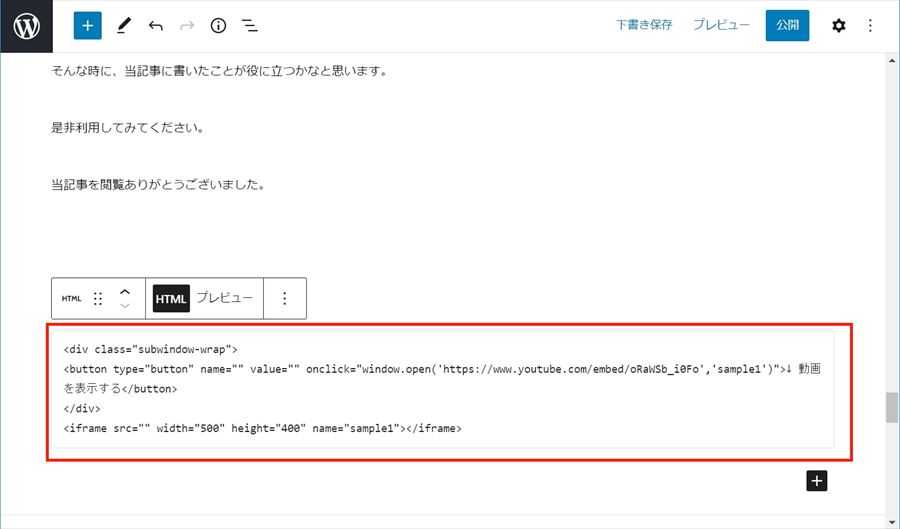The height and width of the screenshot is (529, 900).
Task: Switch to the HTML tab in block toolbar
Action: click(171, 298)
